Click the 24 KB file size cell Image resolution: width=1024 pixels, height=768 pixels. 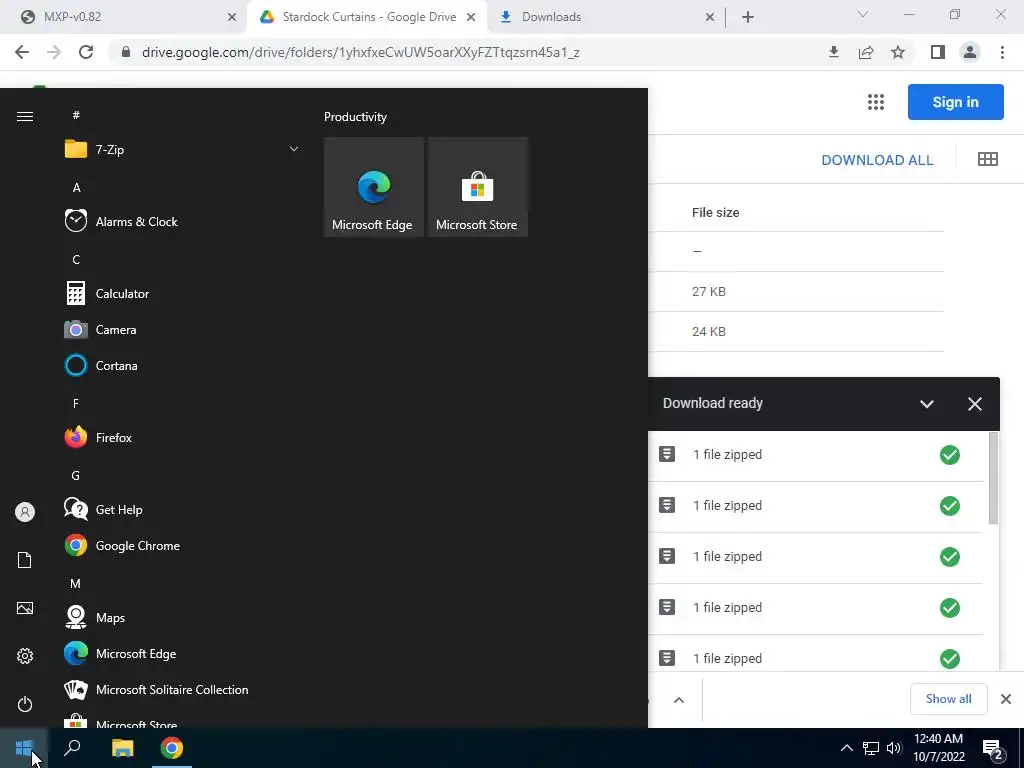pyautogui.click(x=709, y=331)
